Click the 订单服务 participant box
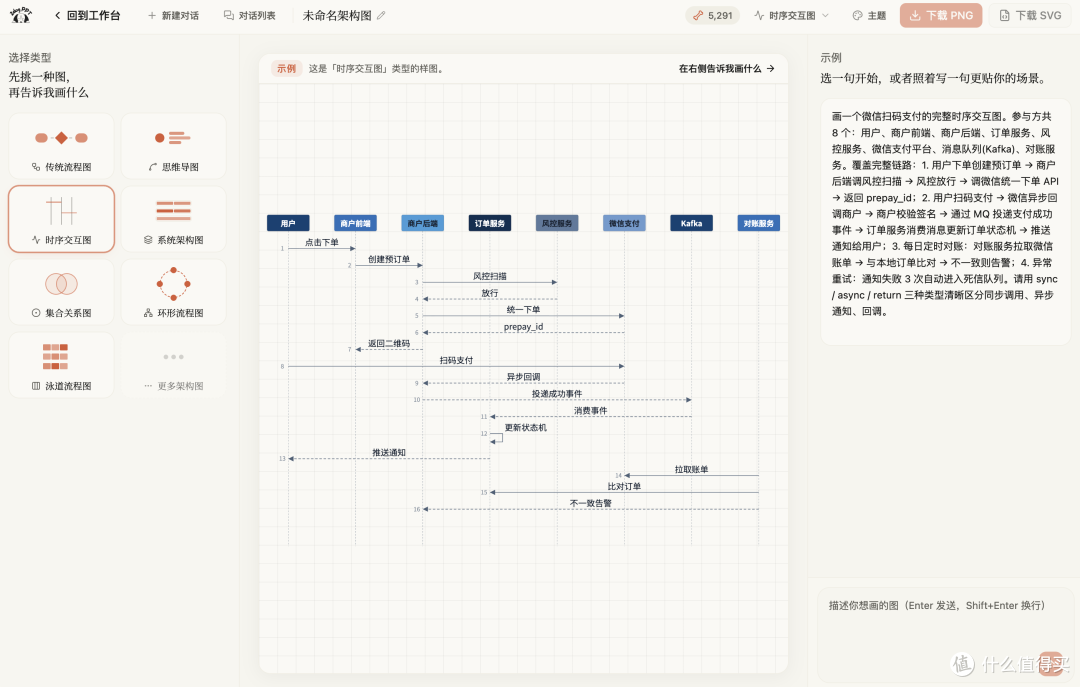This screenshot has height=687, width=1080. click(490, 223)
